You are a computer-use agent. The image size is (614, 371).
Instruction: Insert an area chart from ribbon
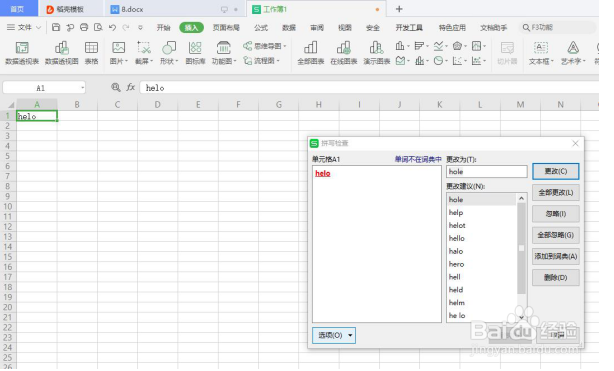tap(402, 61)
